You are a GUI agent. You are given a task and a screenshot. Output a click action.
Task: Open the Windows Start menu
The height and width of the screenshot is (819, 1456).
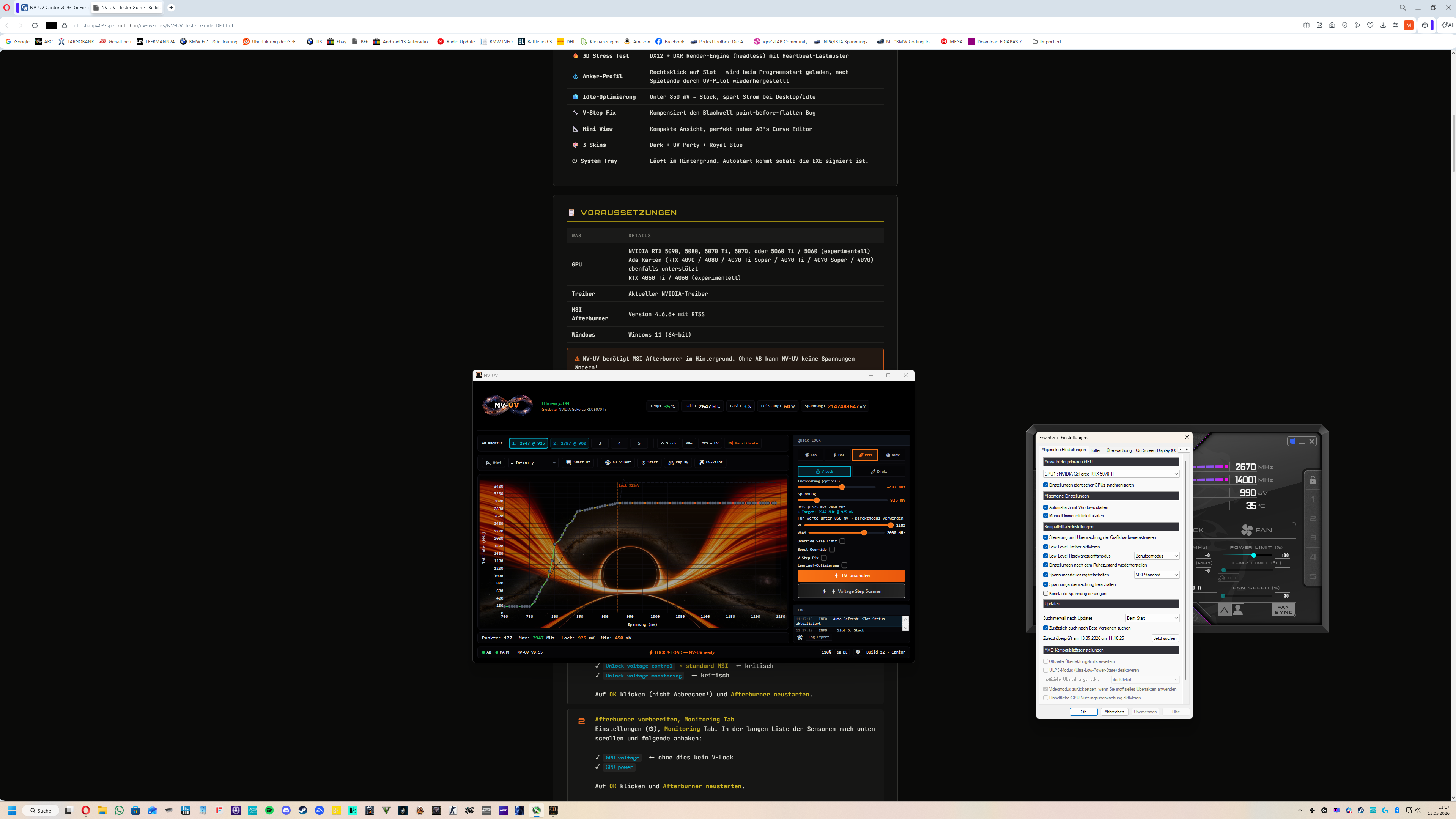[12, 811]
